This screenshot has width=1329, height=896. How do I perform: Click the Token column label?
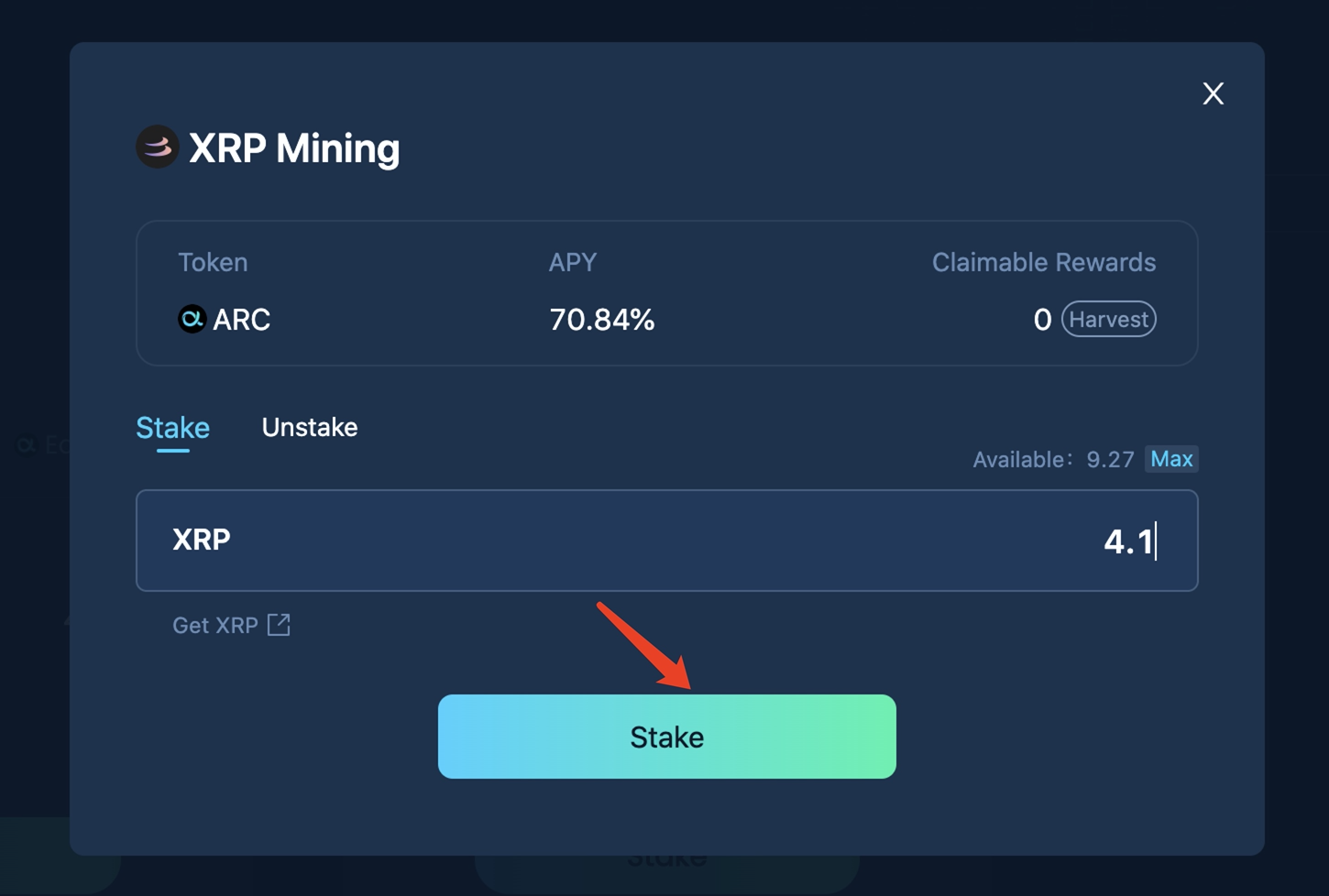pyautogui.click(x=213, y=263)
